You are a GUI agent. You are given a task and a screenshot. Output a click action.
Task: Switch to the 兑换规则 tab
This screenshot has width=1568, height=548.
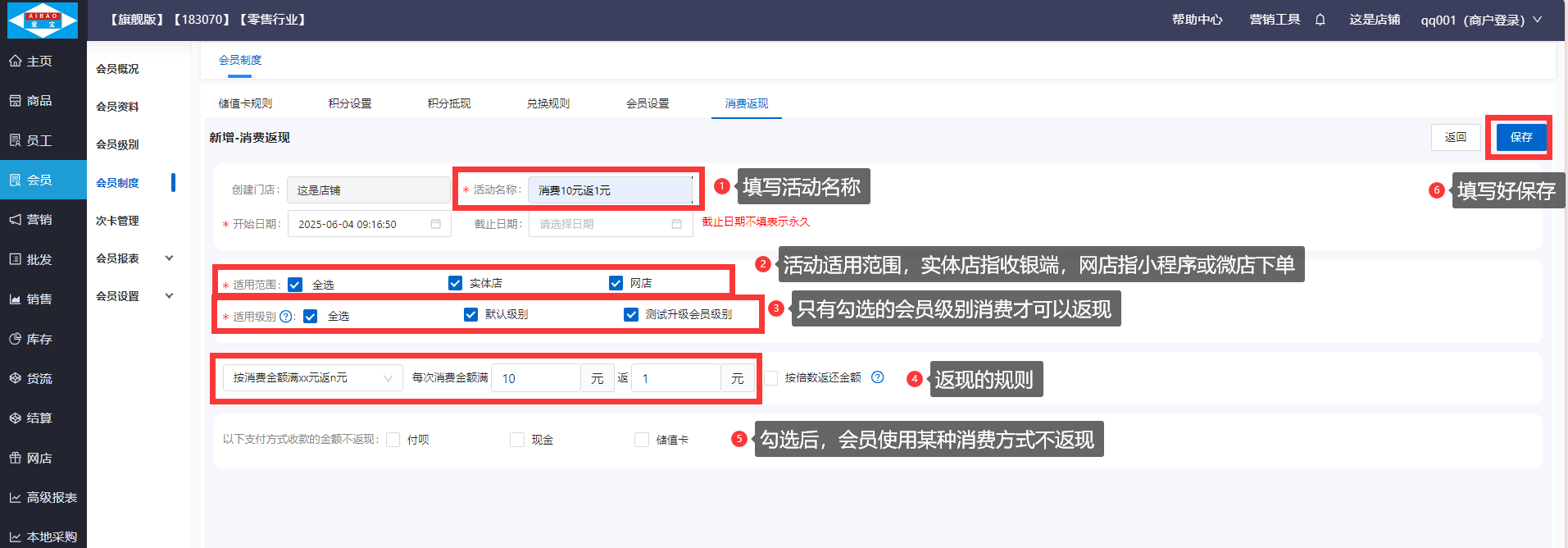click(548, 103)
